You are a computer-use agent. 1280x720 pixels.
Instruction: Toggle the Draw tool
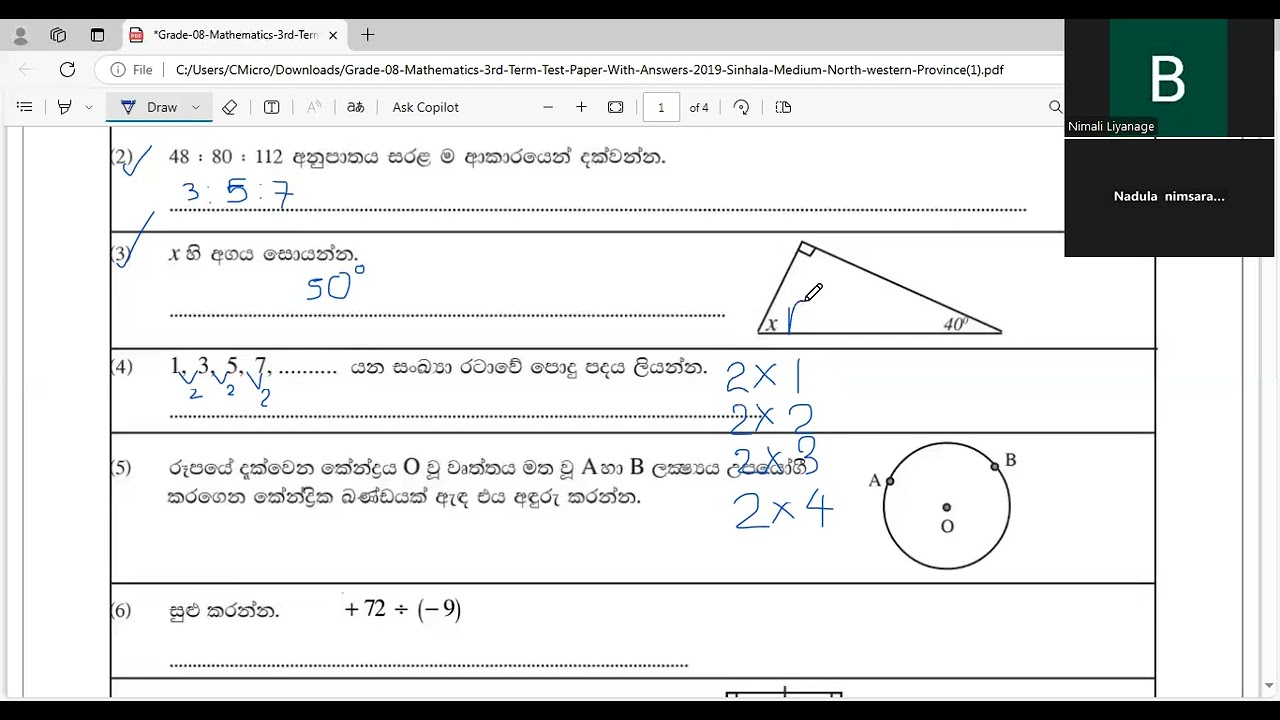click(x=149, y=107)
